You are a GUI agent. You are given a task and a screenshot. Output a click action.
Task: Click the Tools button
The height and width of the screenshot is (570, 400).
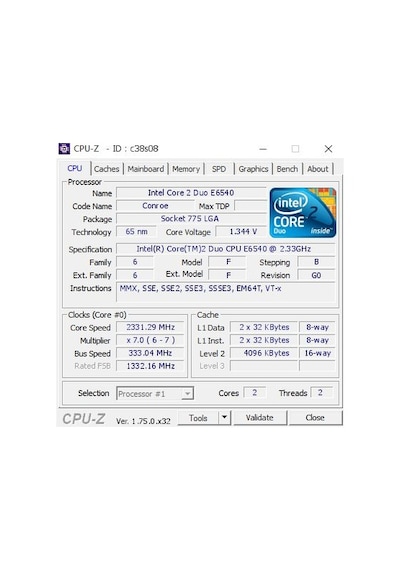pyautogui.click(x=198, y=418)
